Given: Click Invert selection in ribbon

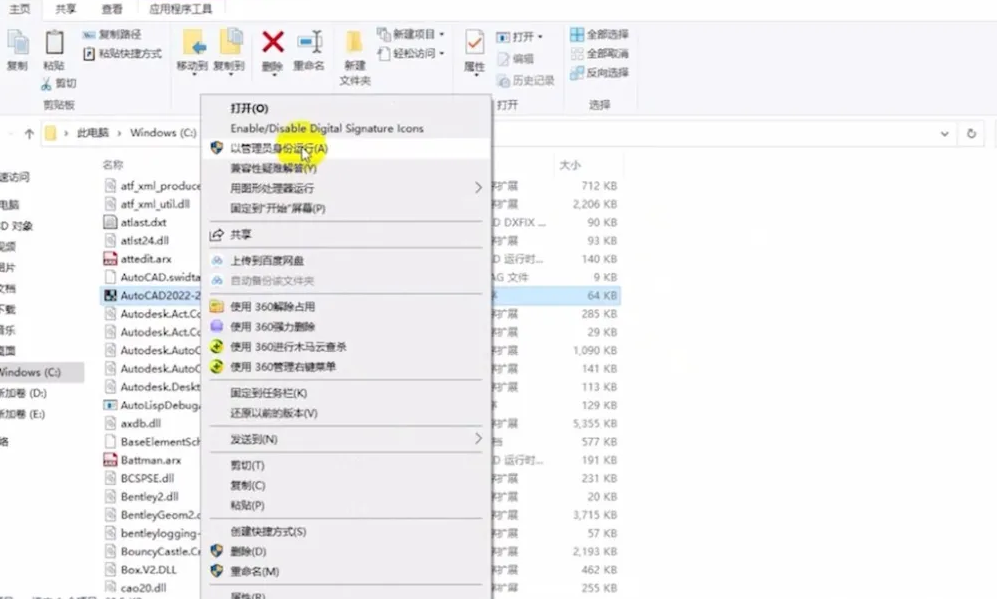Looking at the screenshot, I should (x=600, y=72).
